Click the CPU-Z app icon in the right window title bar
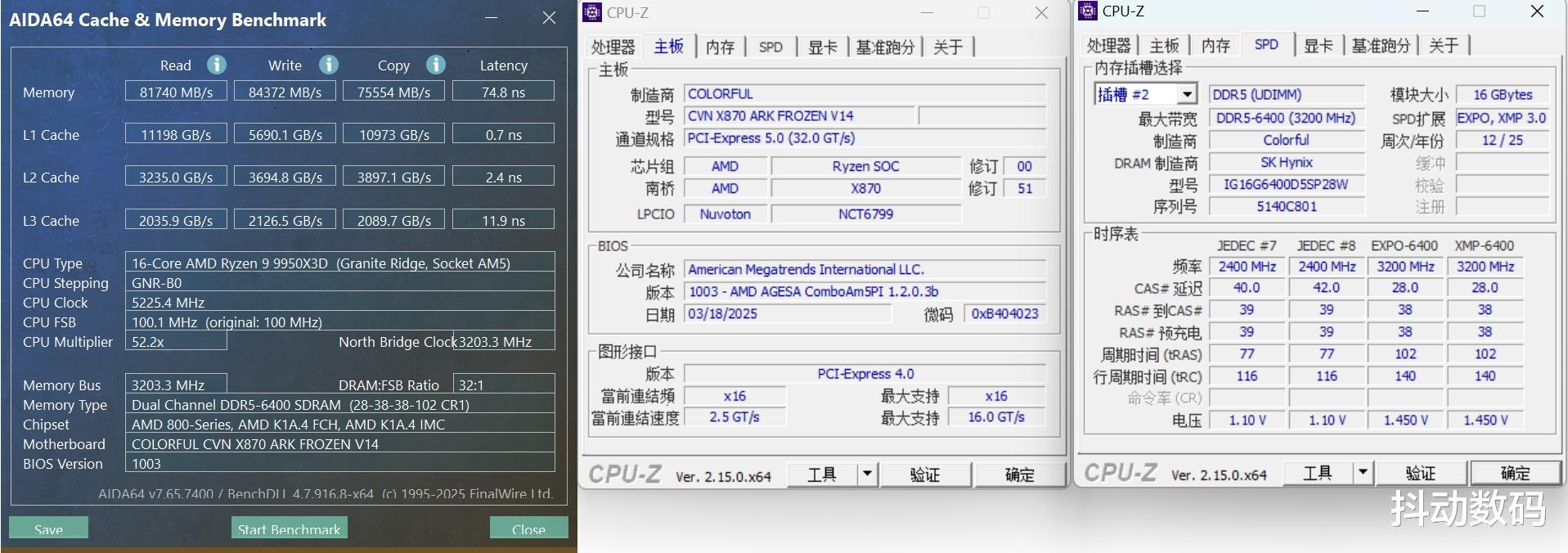The height and width of the screenshot is (553, 1568). pos(1088,11)
